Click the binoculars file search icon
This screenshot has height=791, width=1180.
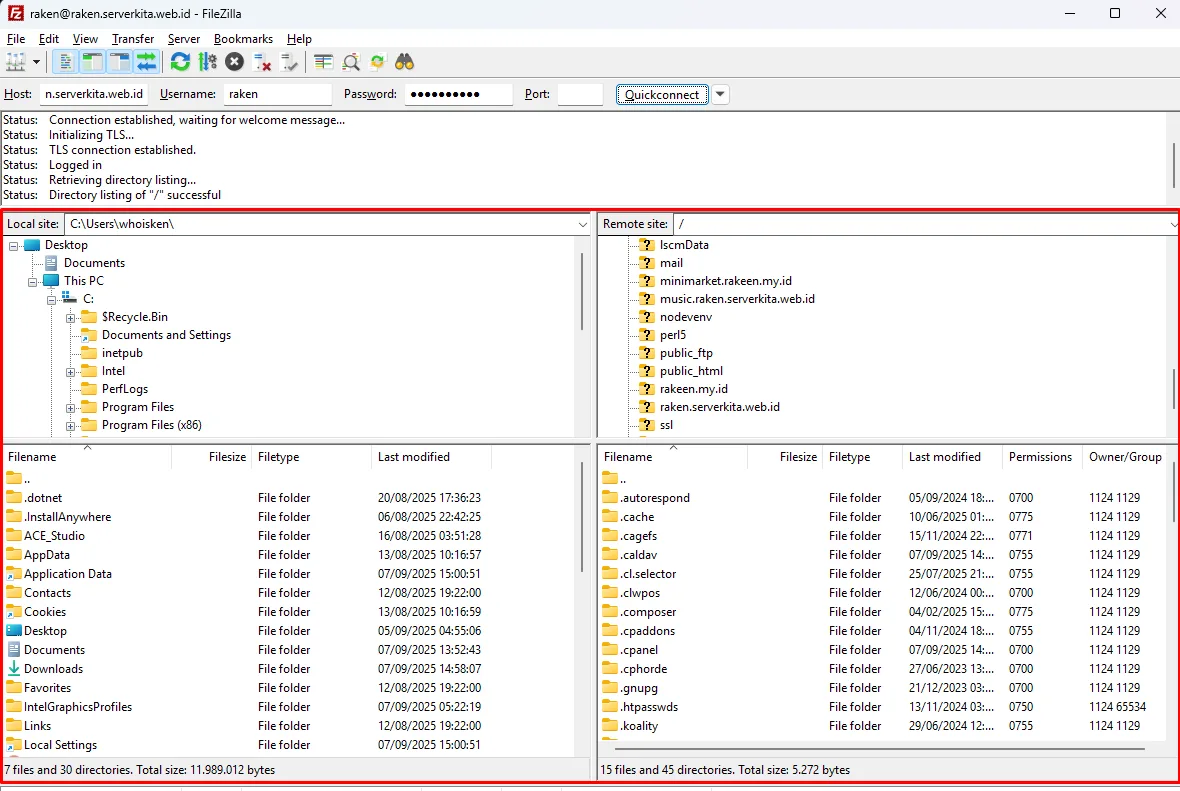point(404,62)
